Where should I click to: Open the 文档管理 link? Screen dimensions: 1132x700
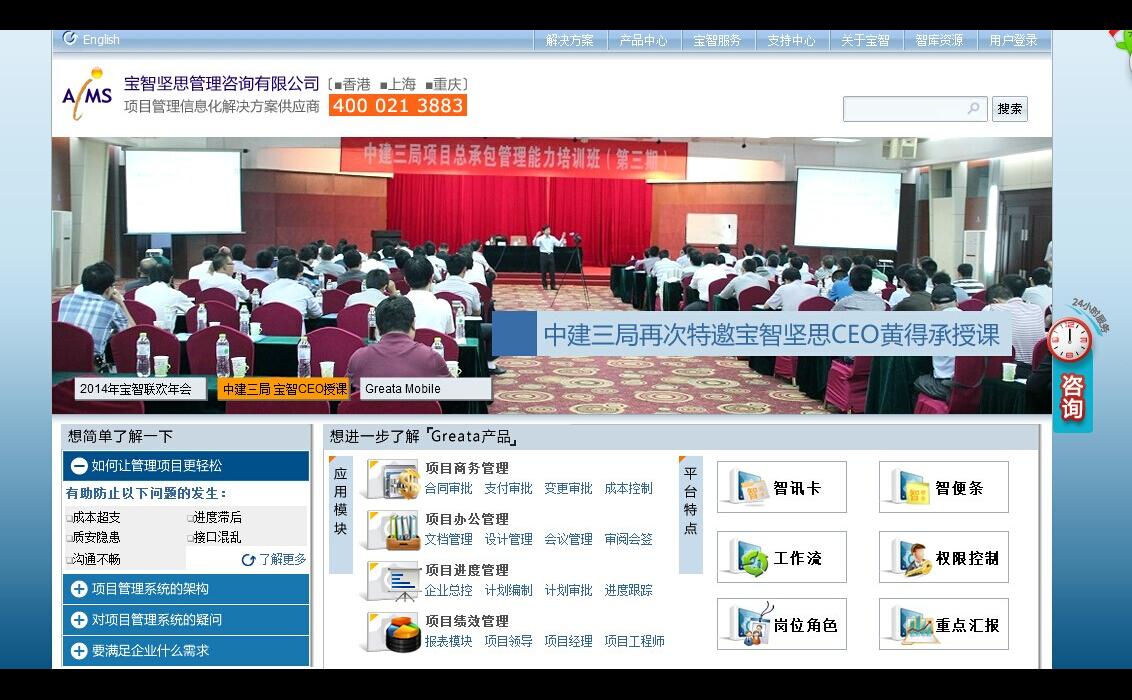click(x=448, y=539)
